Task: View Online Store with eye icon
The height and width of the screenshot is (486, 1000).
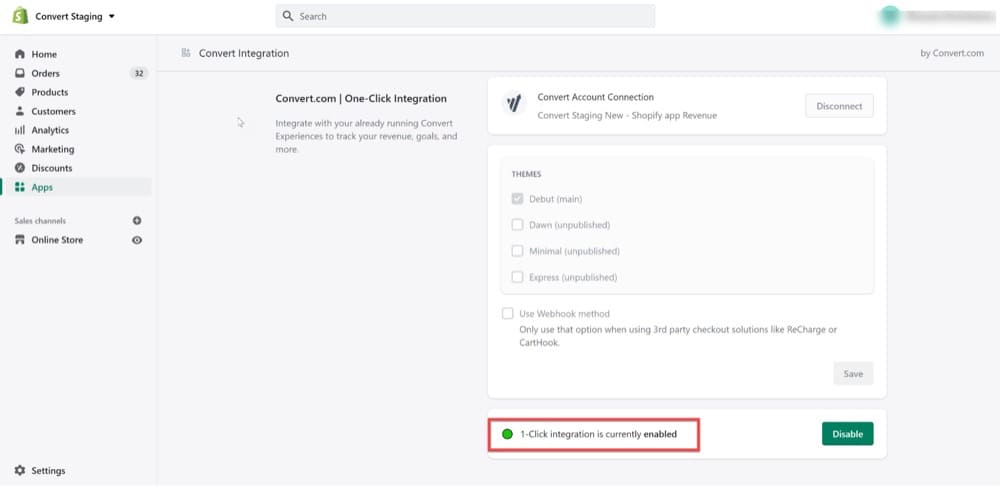Action: pos(137,240)
